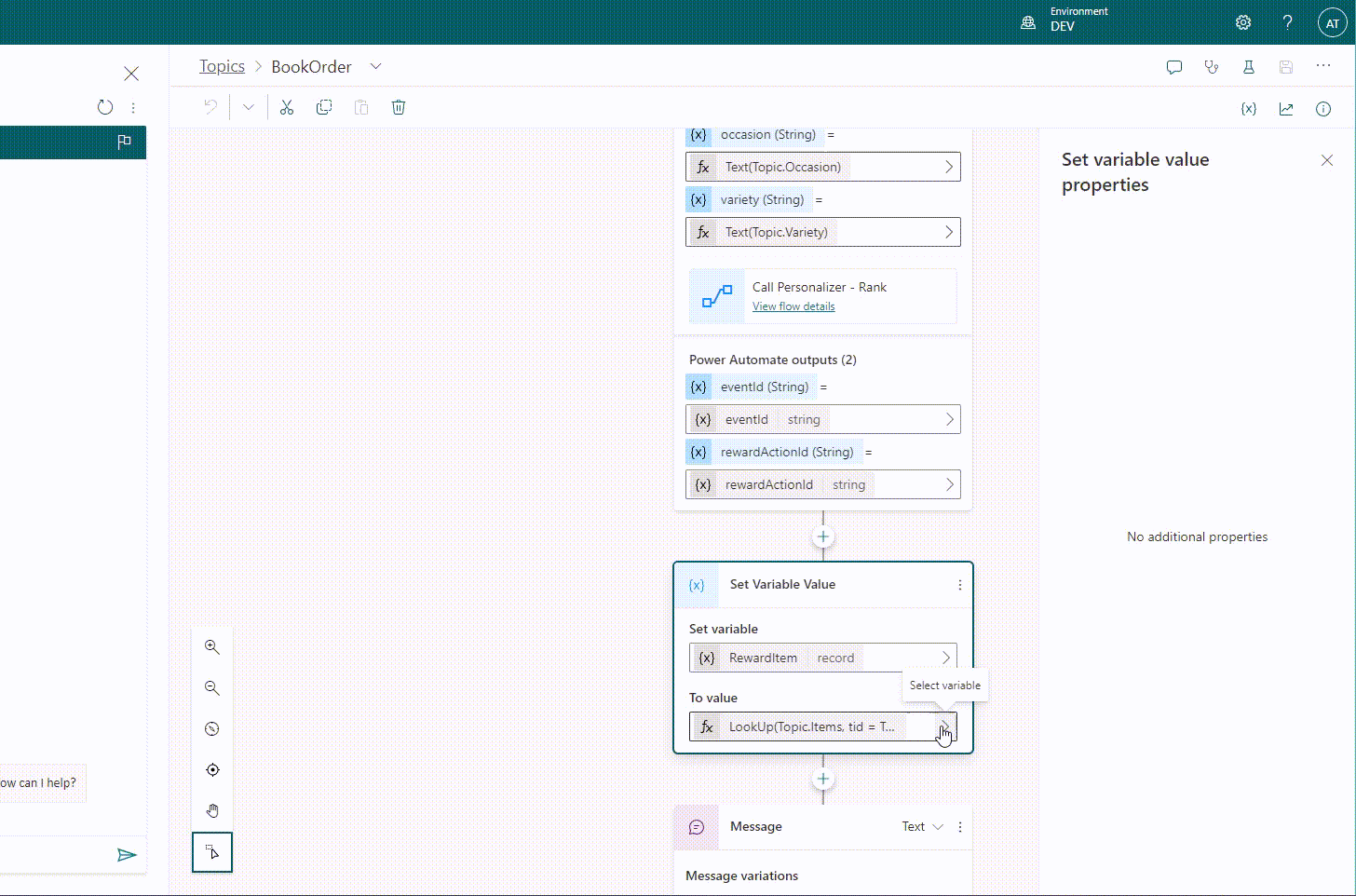Open the variables panel with {x} icon

click(x=1248, y=108)
